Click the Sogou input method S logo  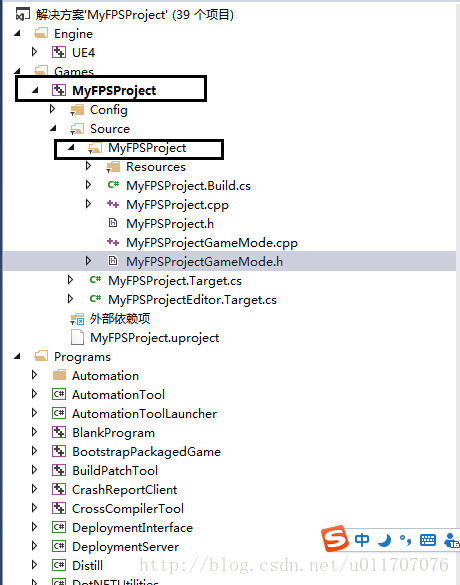[335, 538]
